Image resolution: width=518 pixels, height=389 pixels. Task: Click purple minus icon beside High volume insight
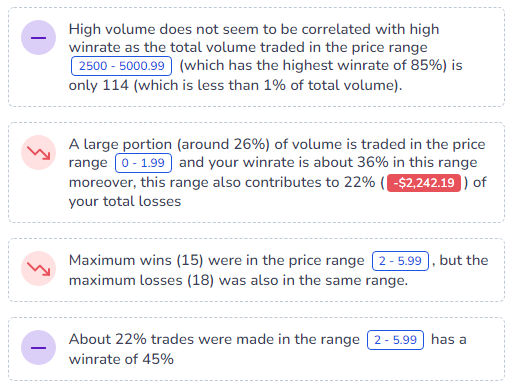click(38, 38)
